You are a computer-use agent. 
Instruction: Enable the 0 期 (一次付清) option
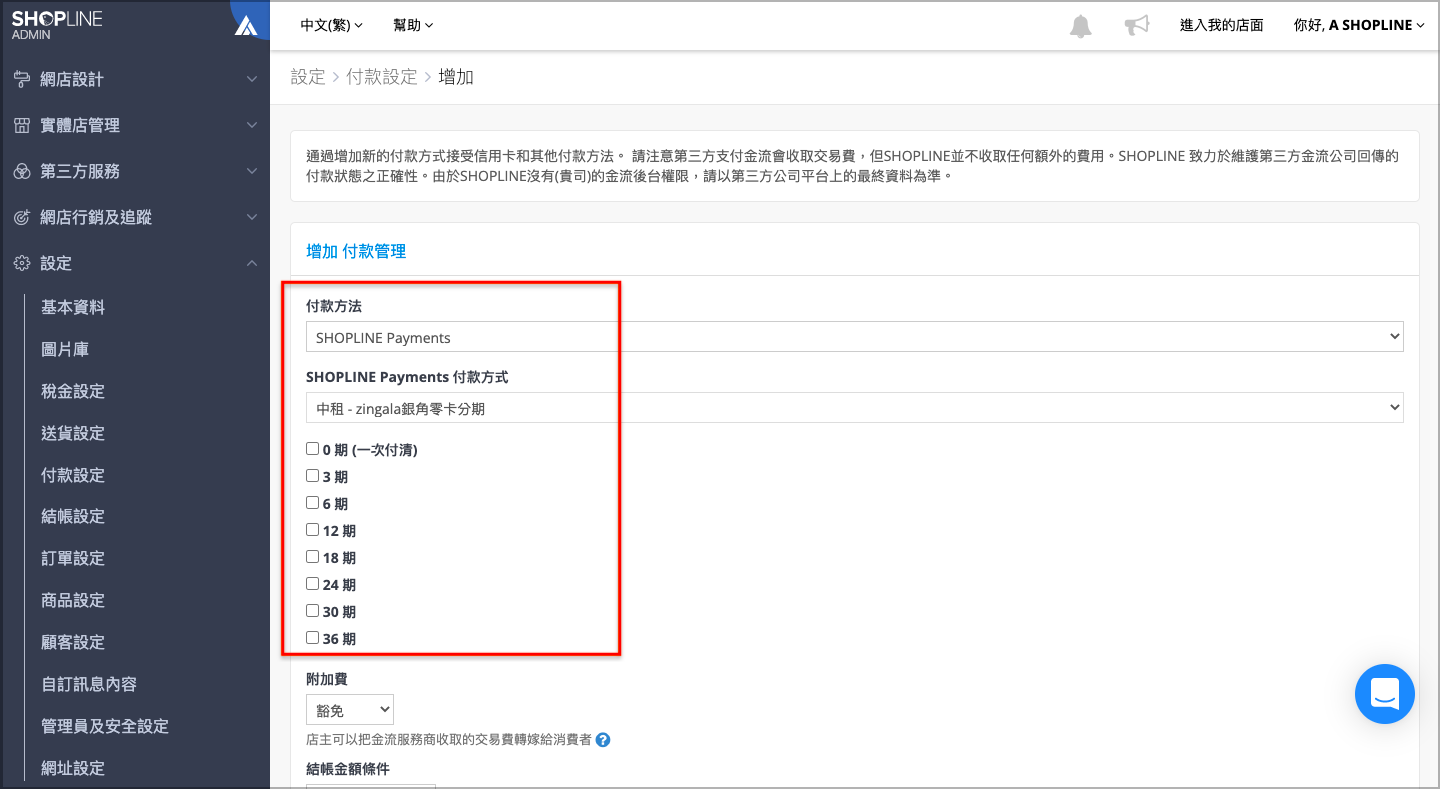(312, 448)
